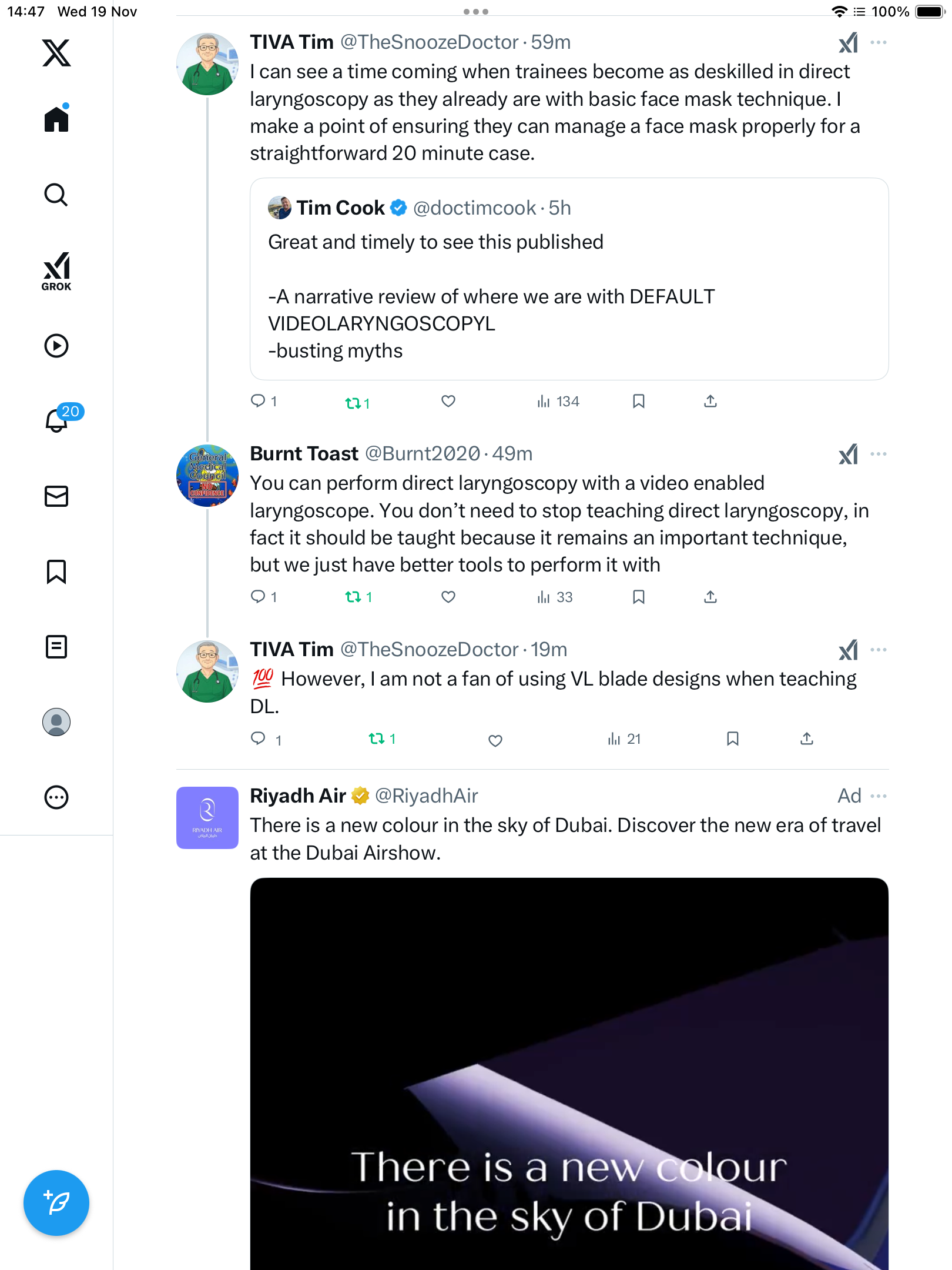Share TIVA Tim's 19m reply
The image size is (952, 1270).
[807, 739]
